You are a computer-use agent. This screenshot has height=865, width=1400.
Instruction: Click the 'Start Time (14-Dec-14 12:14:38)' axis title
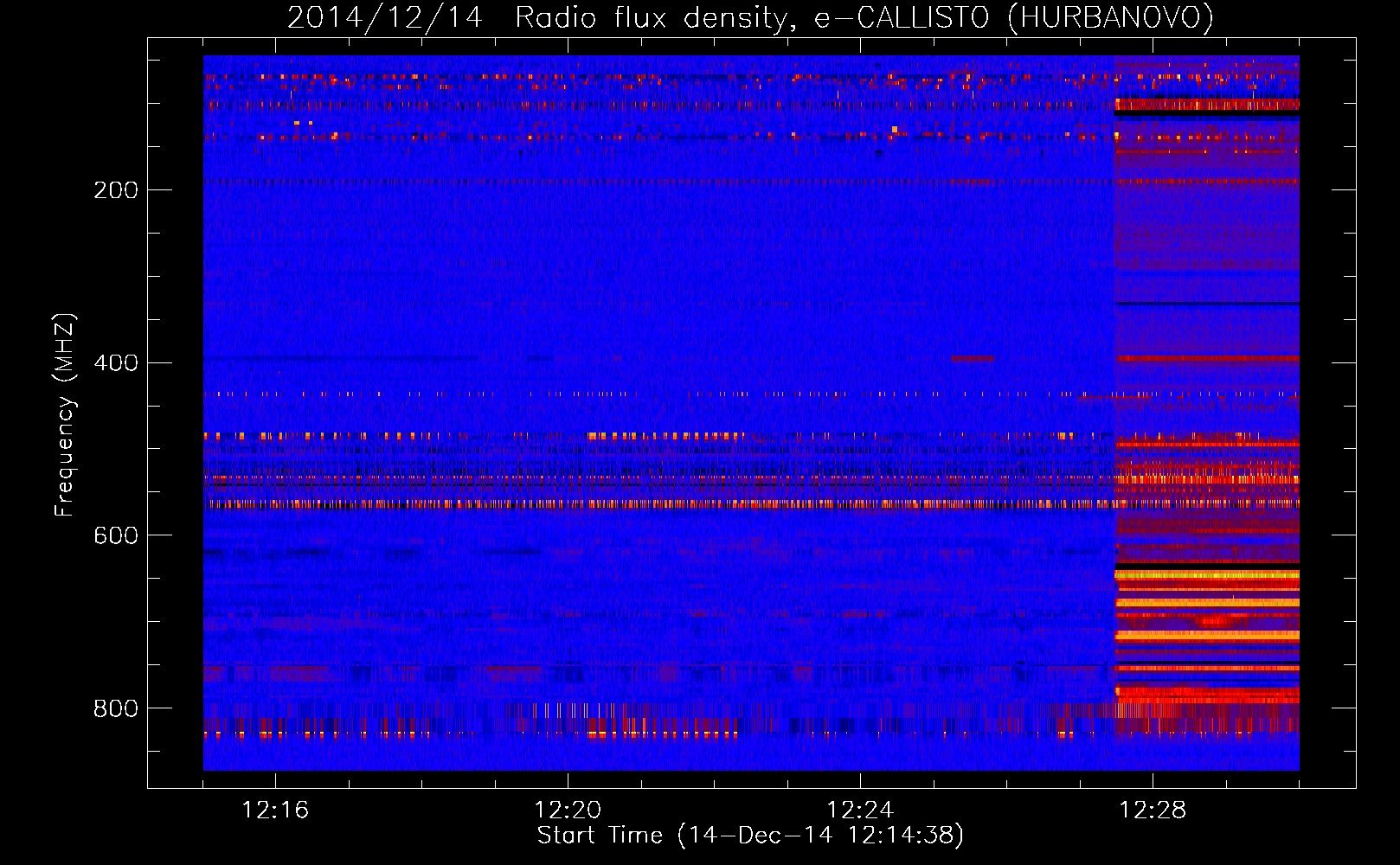750,836
